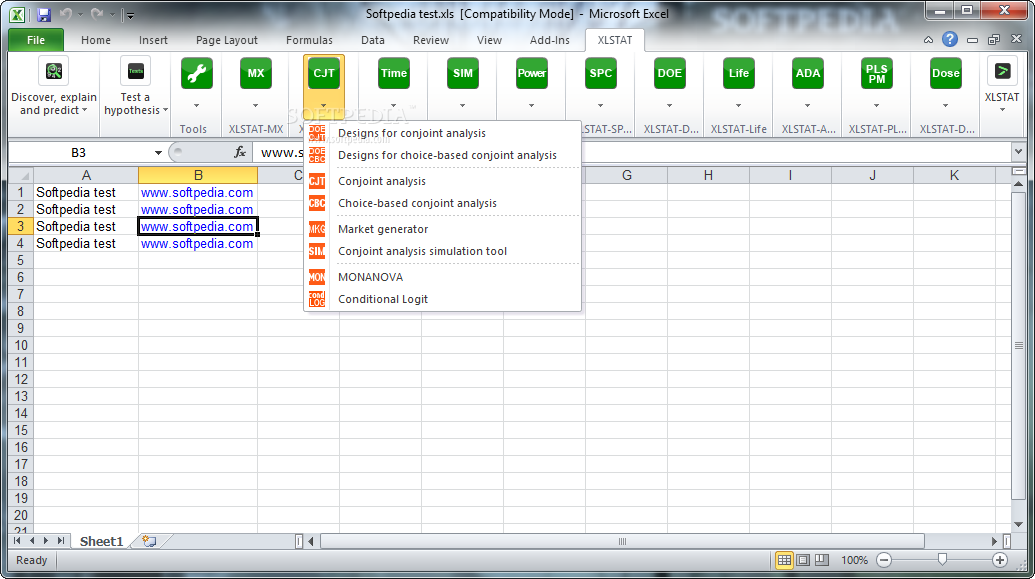Open the PLS PM icon
Viewport: 1035px width, 579px height.
(877, 73)
